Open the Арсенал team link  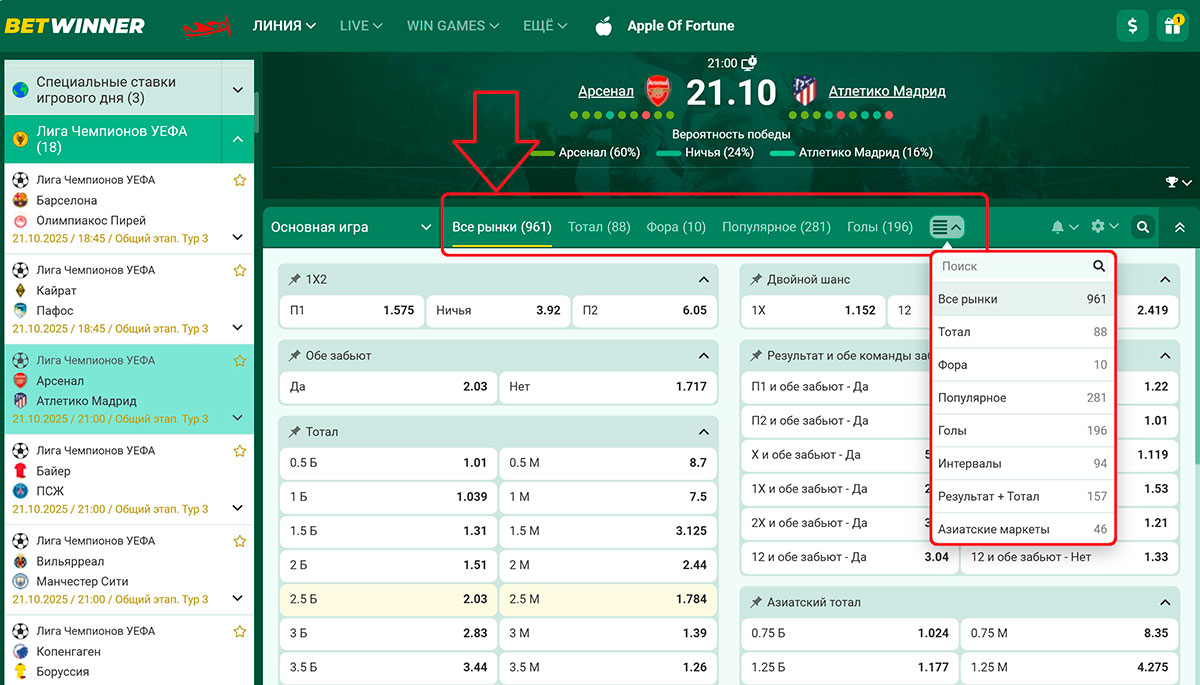606,90
